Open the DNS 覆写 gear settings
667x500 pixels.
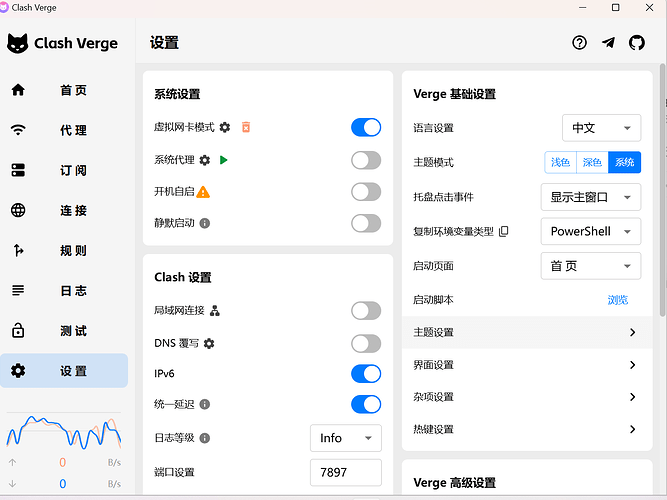(209, 343)
